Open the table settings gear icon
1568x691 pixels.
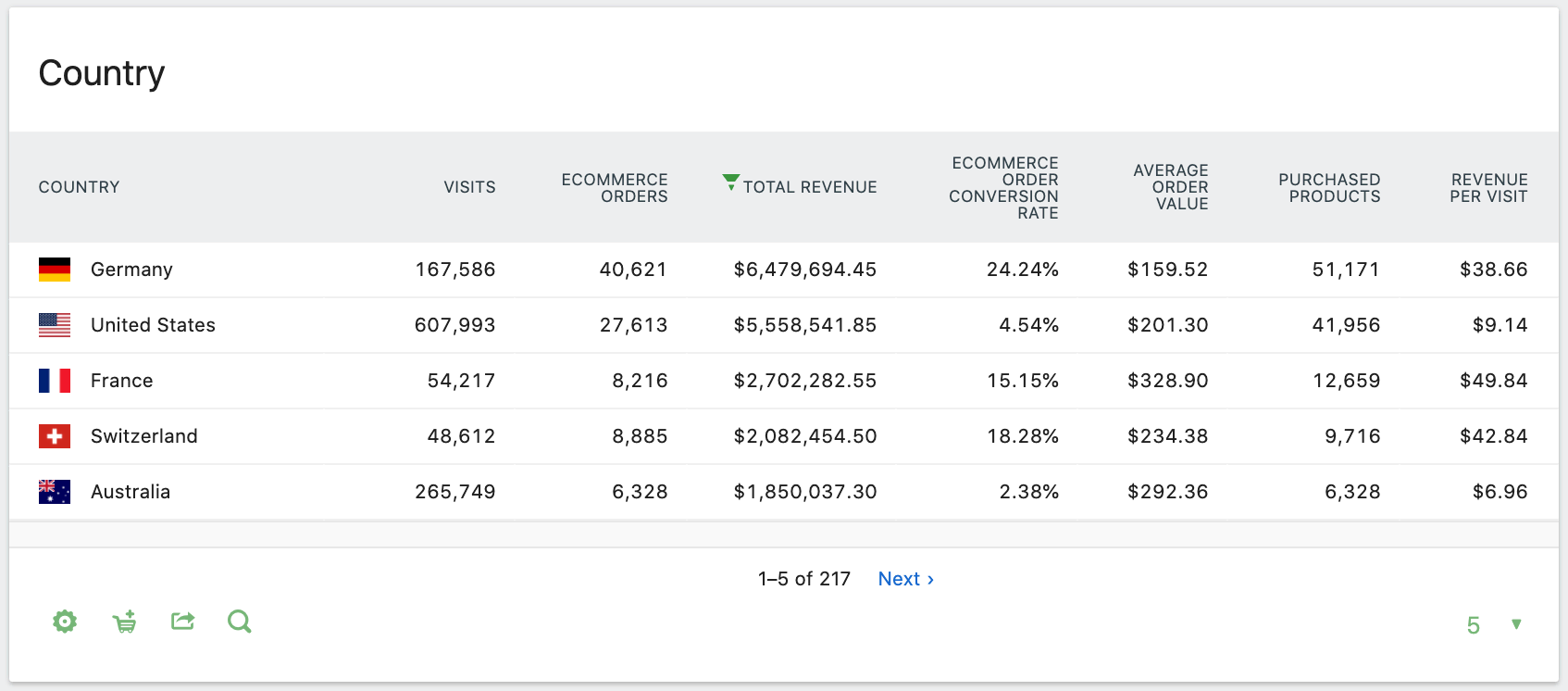pos(65,622)
